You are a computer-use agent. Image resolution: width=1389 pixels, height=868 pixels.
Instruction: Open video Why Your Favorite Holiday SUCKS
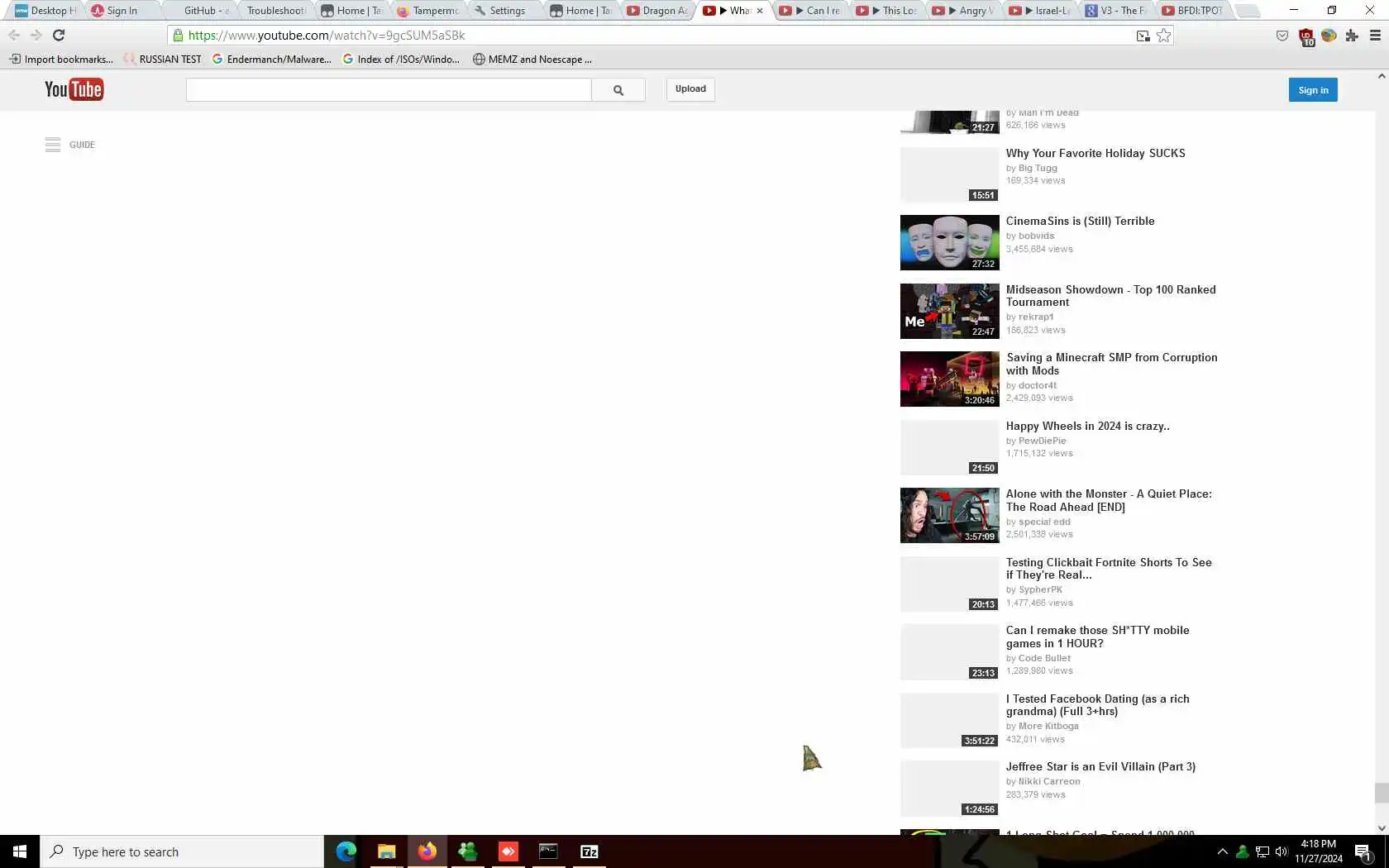point(1095,154)
